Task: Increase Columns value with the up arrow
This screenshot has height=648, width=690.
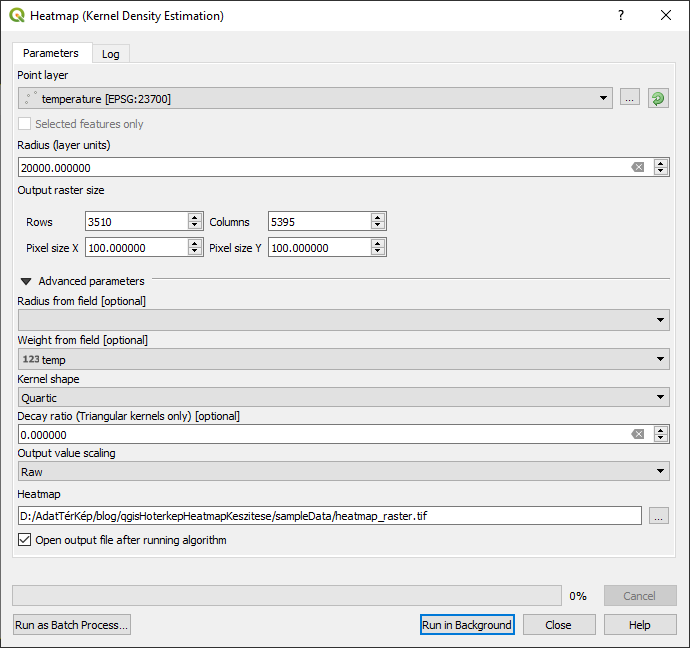Action: point(378,217)
